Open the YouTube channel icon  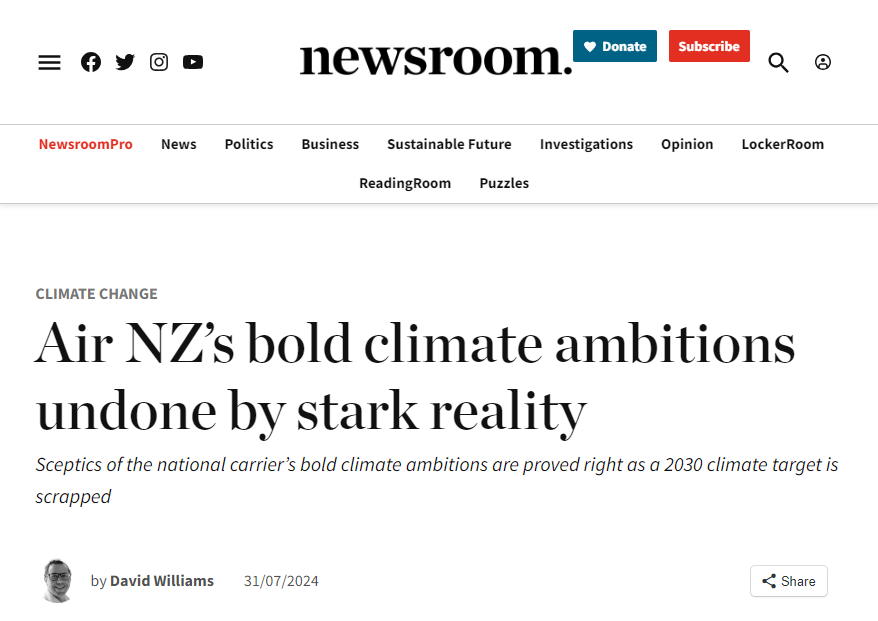(193, 62)
